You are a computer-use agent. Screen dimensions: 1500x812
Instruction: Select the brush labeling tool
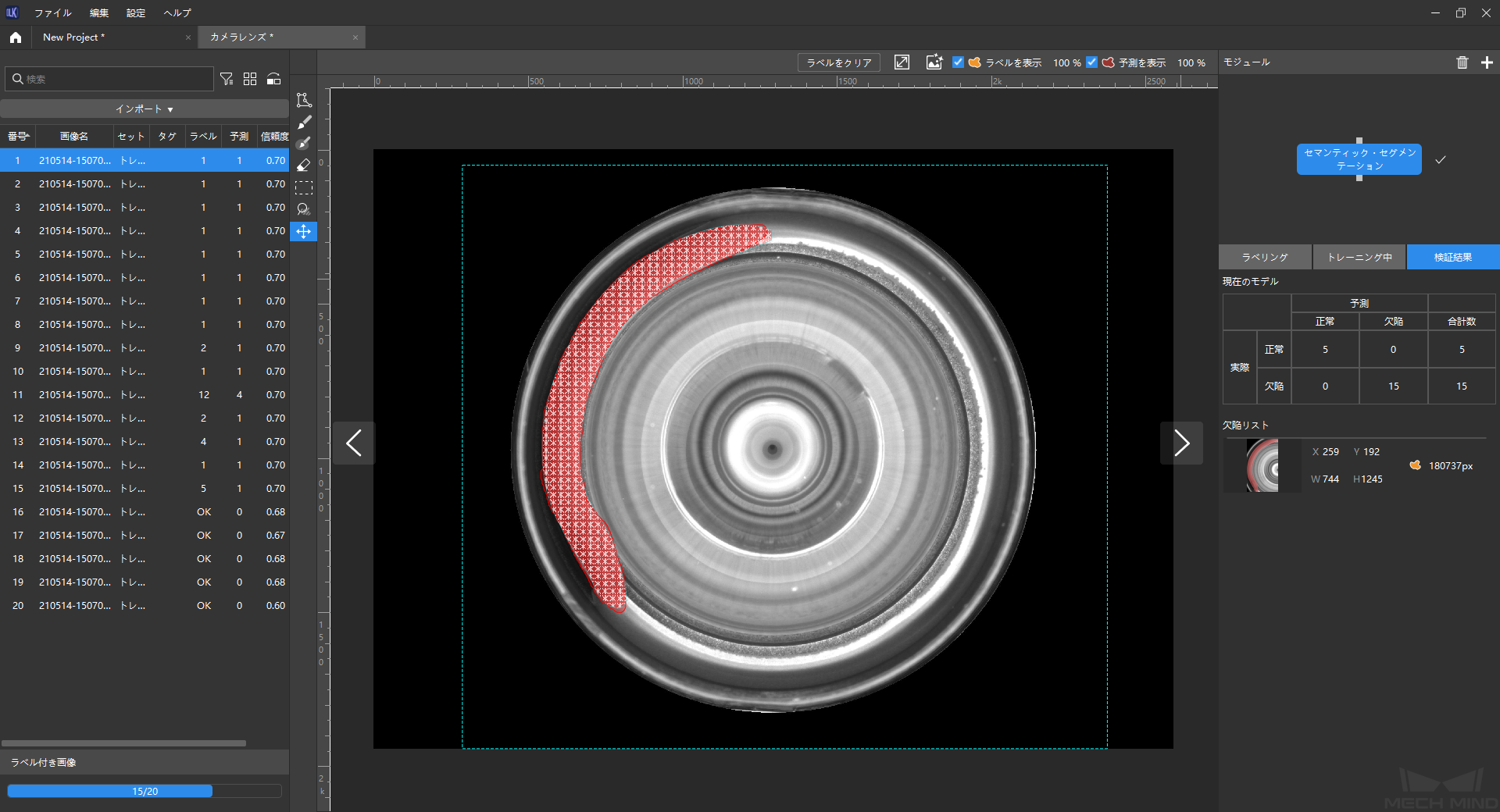tap(304, 122)
